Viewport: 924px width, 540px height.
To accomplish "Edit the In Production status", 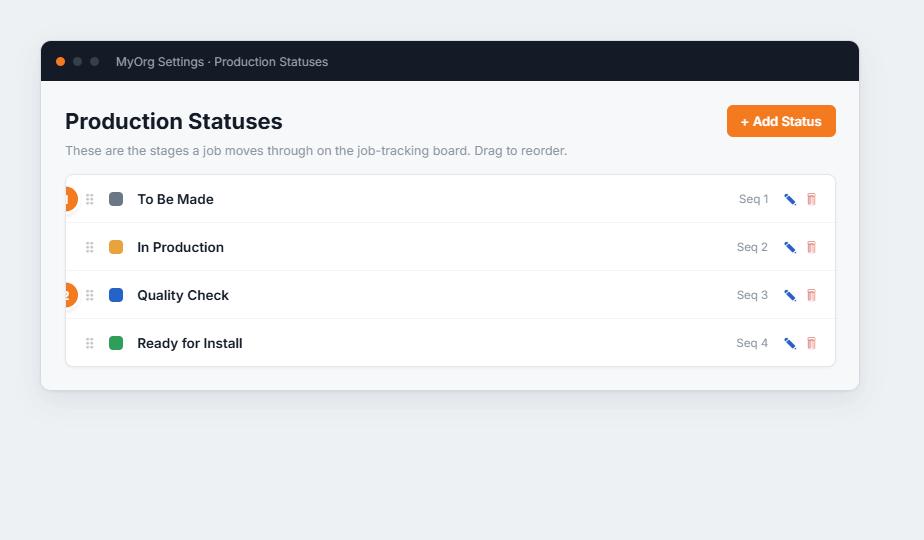I will pyautogui.click(x=790, y=247).
